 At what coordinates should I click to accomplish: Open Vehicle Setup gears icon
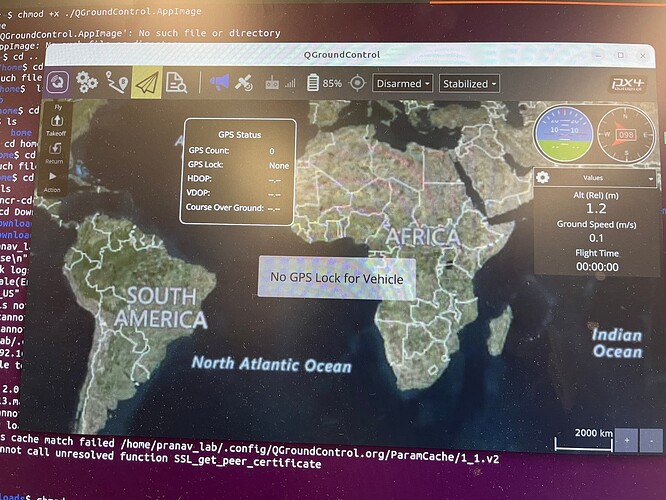[x=87, y=82]
